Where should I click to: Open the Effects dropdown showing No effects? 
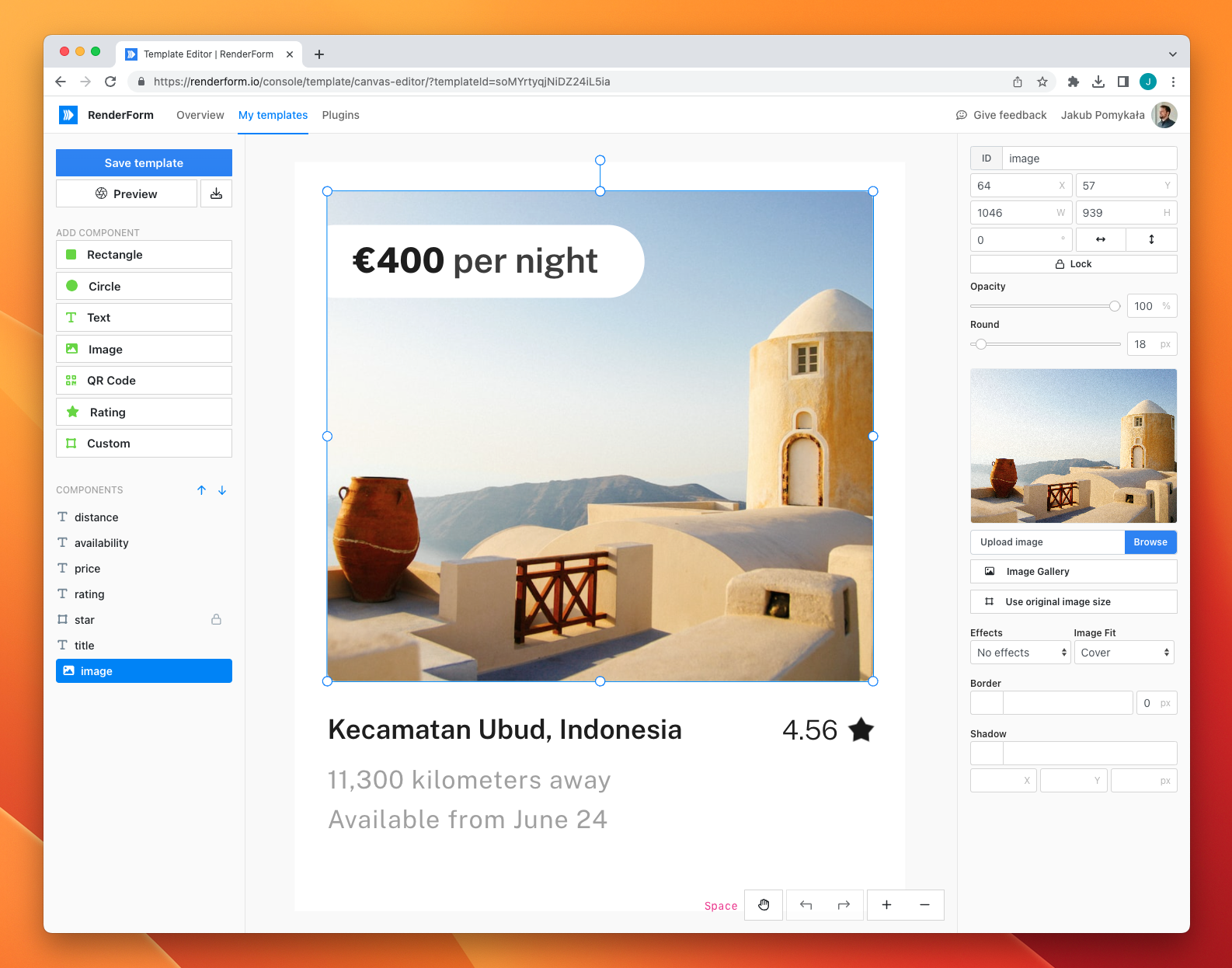pos(1021,653)
